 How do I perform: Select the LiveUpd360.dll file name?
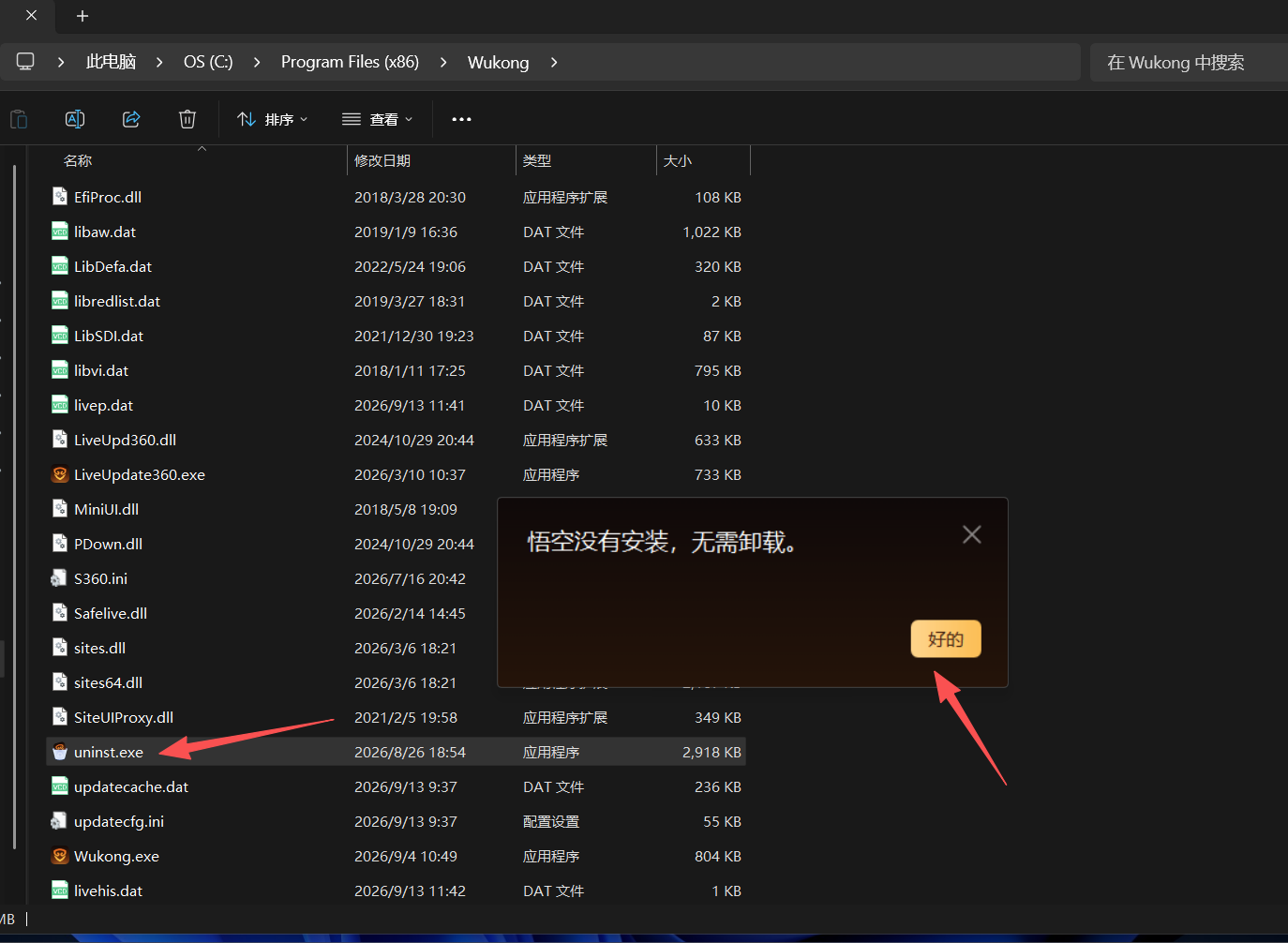coord(125,440)
